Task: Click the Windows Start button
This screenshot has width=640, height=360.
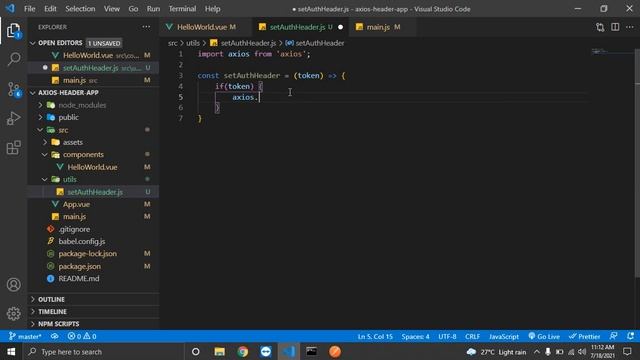Action: (11, 351)
